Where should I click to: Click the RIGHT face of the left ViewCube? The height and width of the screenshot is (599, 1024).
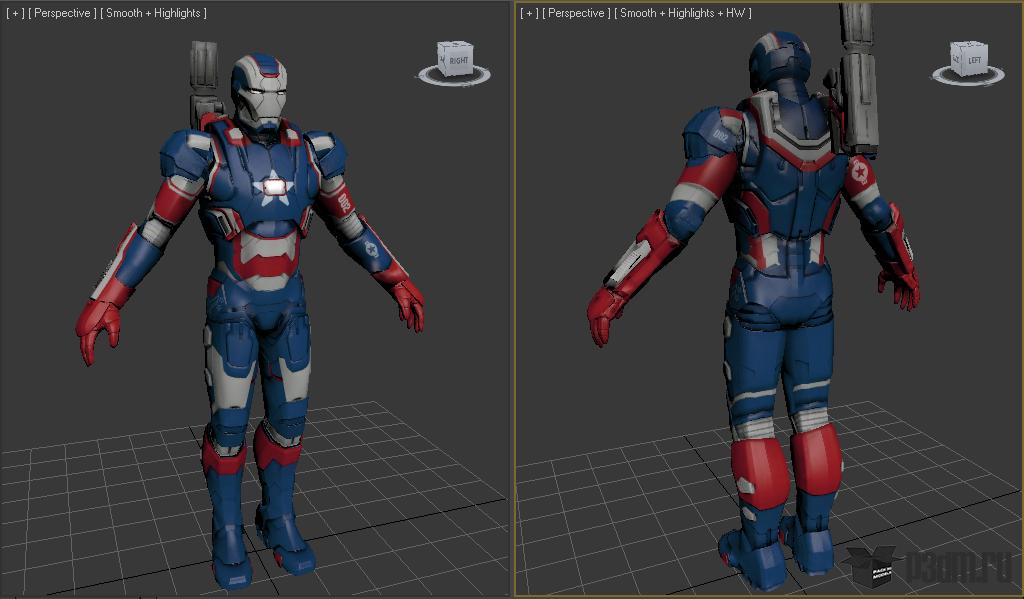coord(458,61)
